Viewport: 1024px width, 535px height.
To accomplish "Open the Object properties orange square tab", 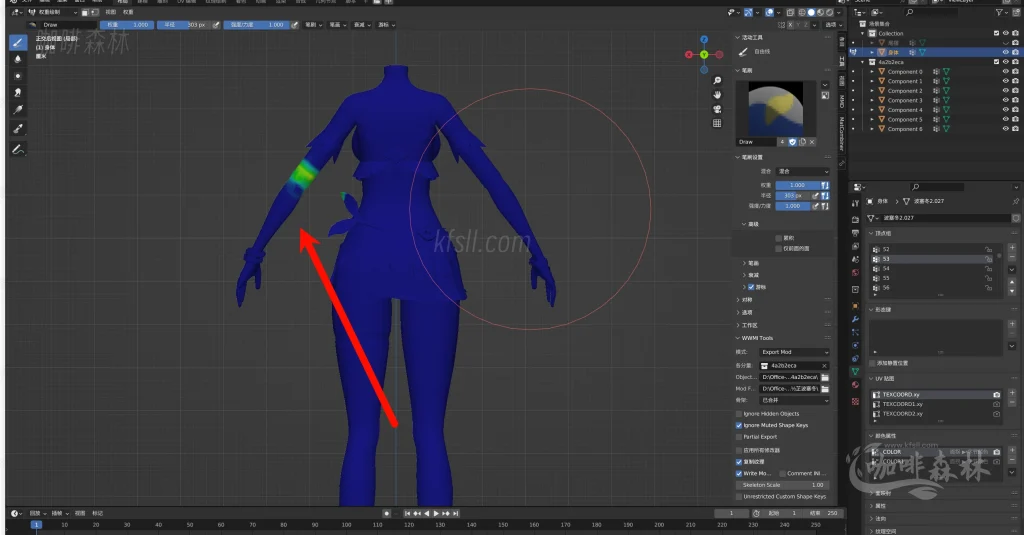I will click(856, 305).
